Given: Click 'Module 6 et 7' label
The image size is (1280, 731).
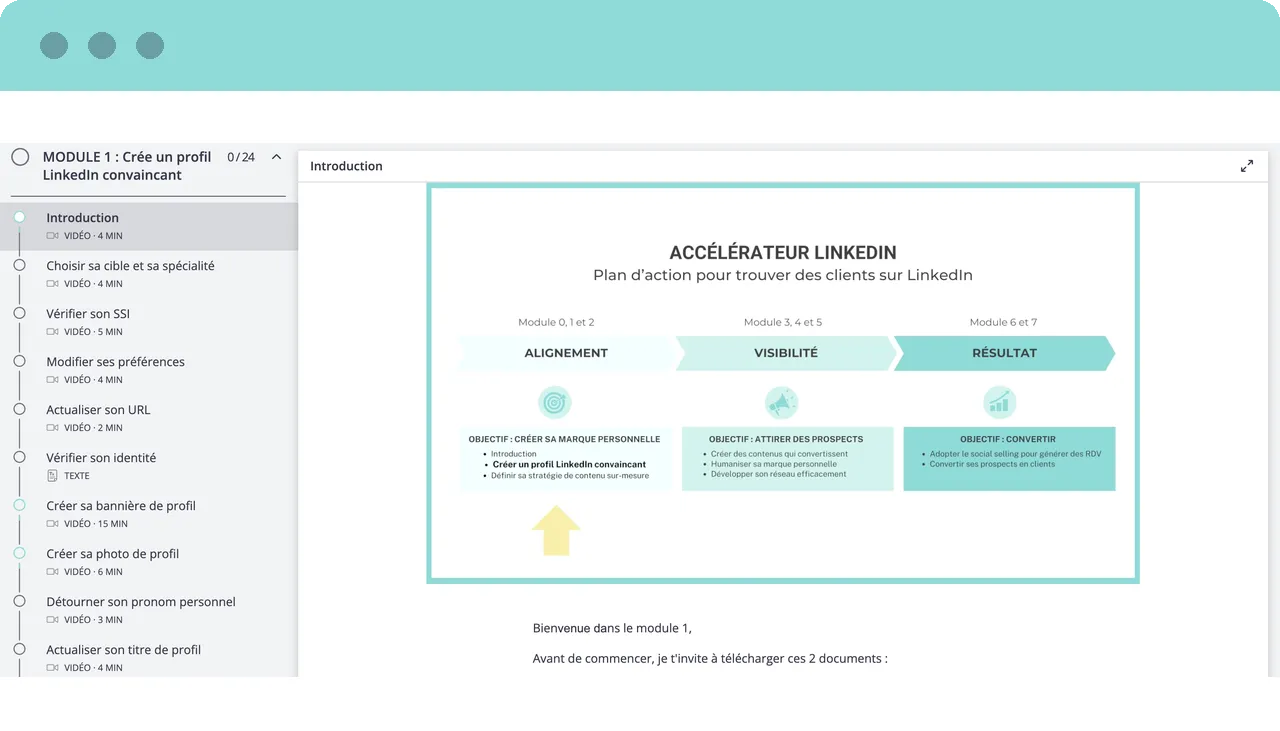Looking at the screenshot, I should click(1003, 322).
